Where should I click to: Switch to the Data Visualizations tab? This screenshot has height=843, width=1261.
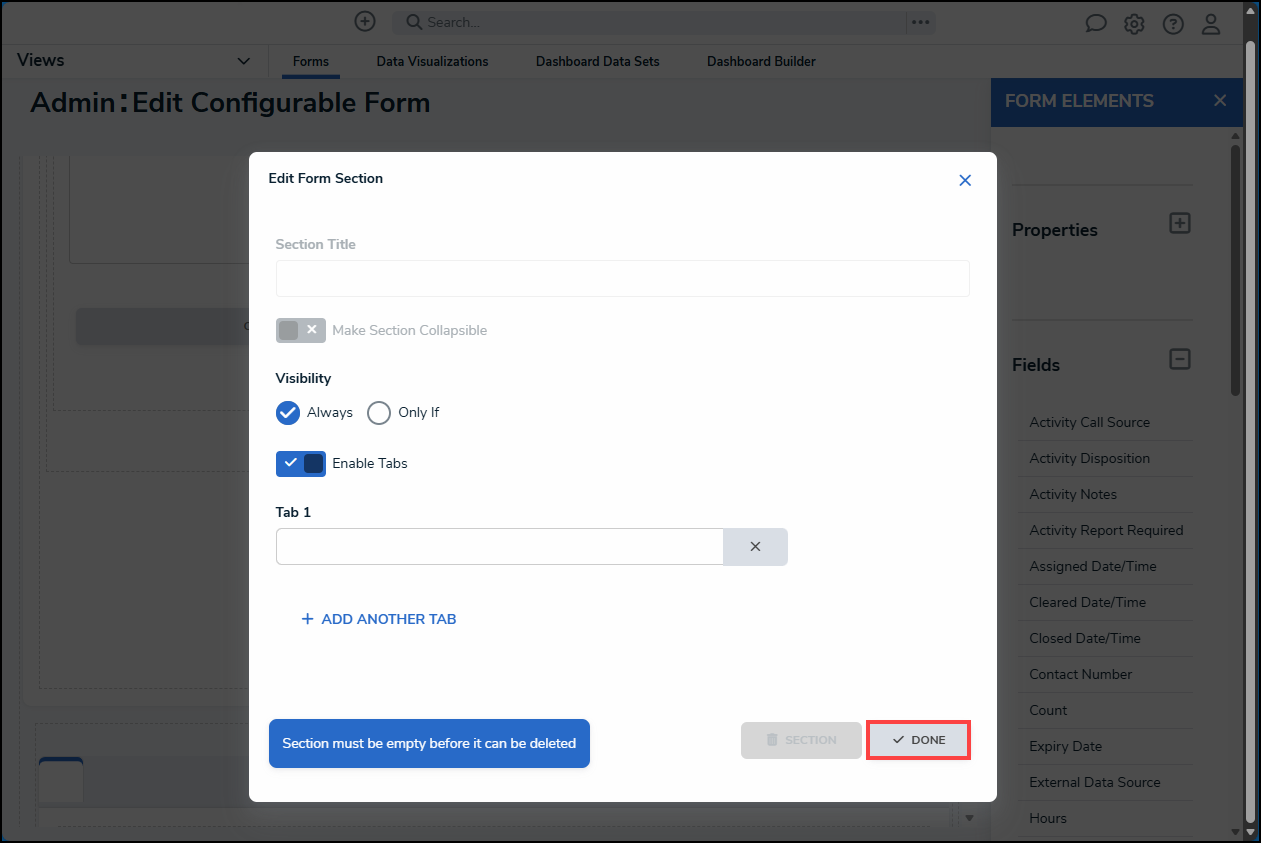(432, 61)
